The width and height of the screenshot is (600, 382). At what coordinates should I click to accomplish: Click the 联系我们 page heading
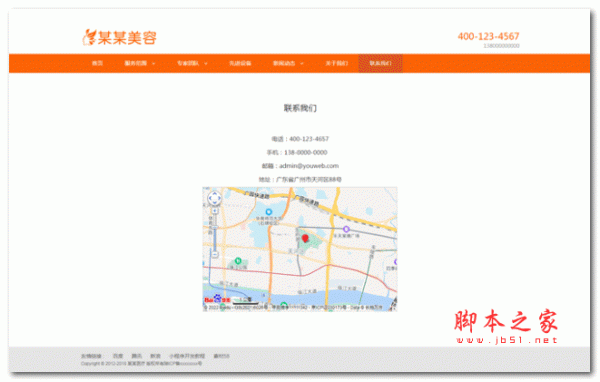pos(300,108)
